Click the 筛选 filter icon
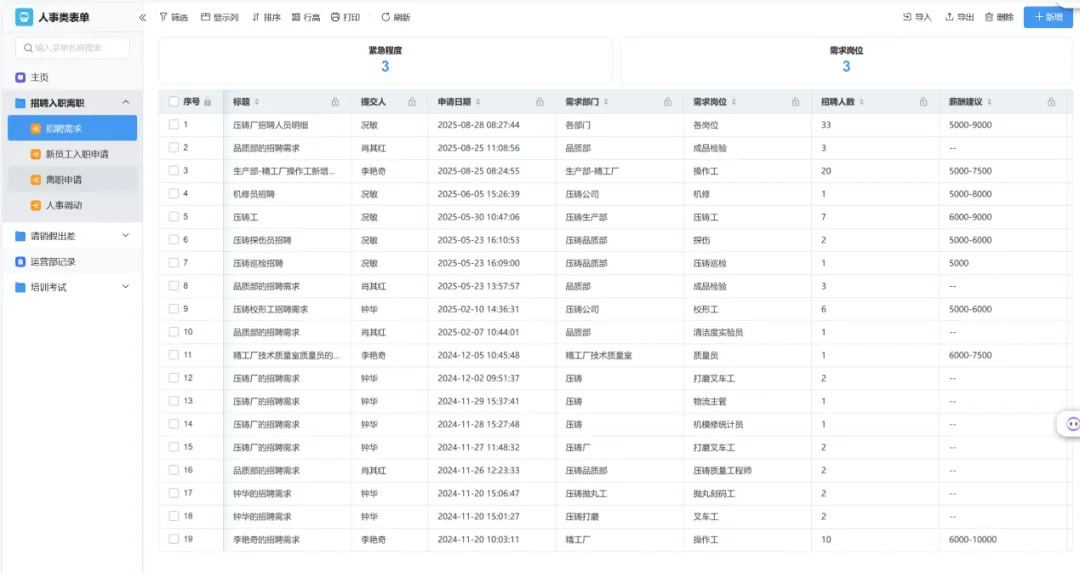 (164, 17)
